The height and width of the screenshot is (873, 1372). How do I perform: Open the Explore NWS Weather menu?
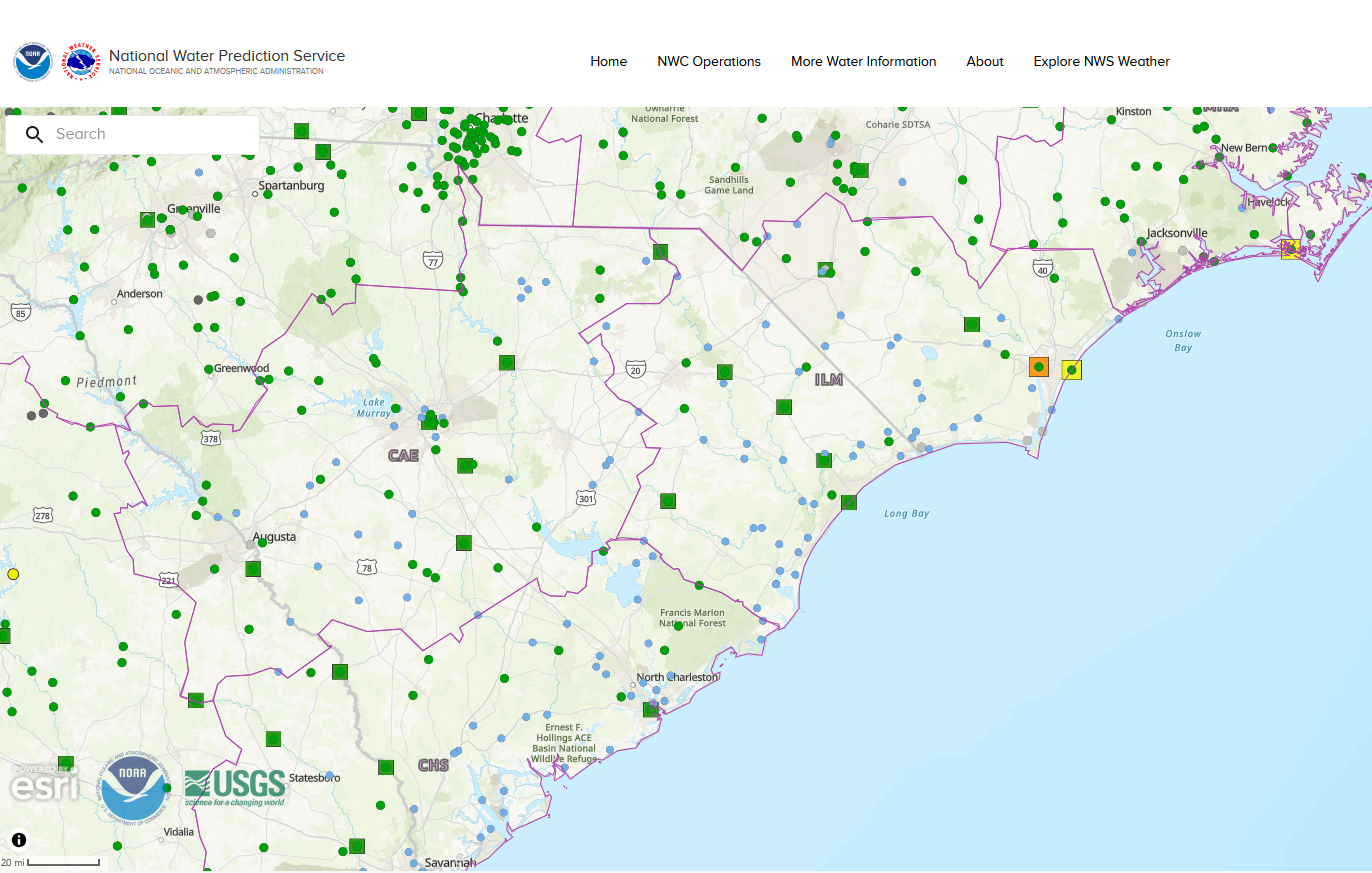1102,62
